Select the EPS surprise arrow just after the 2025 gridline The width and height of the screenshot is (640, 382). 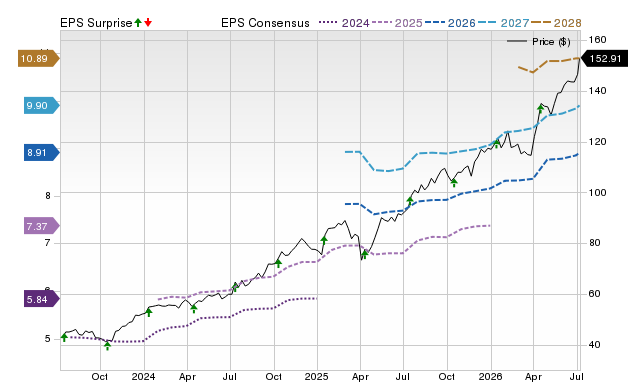point(324,240)
